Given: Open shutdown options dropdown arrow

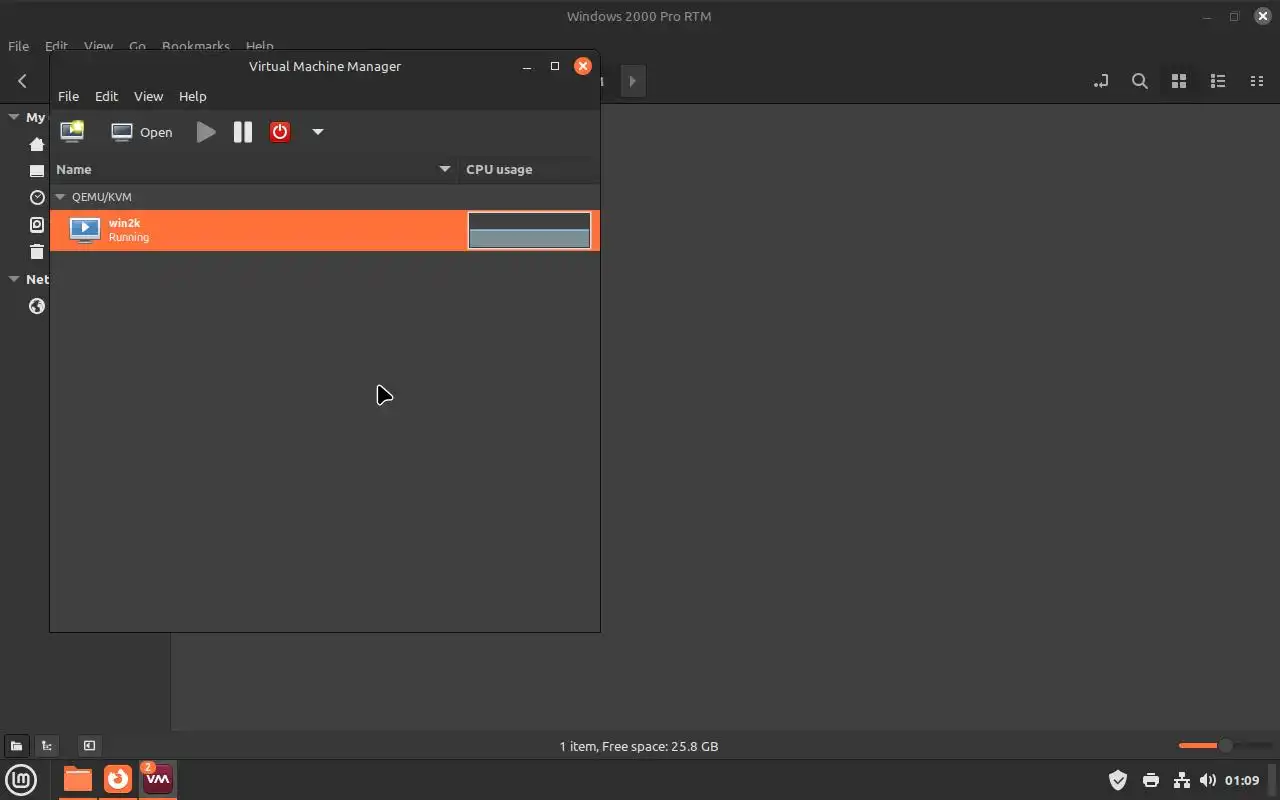Looking at the screenshot, I should coord(318,132).
